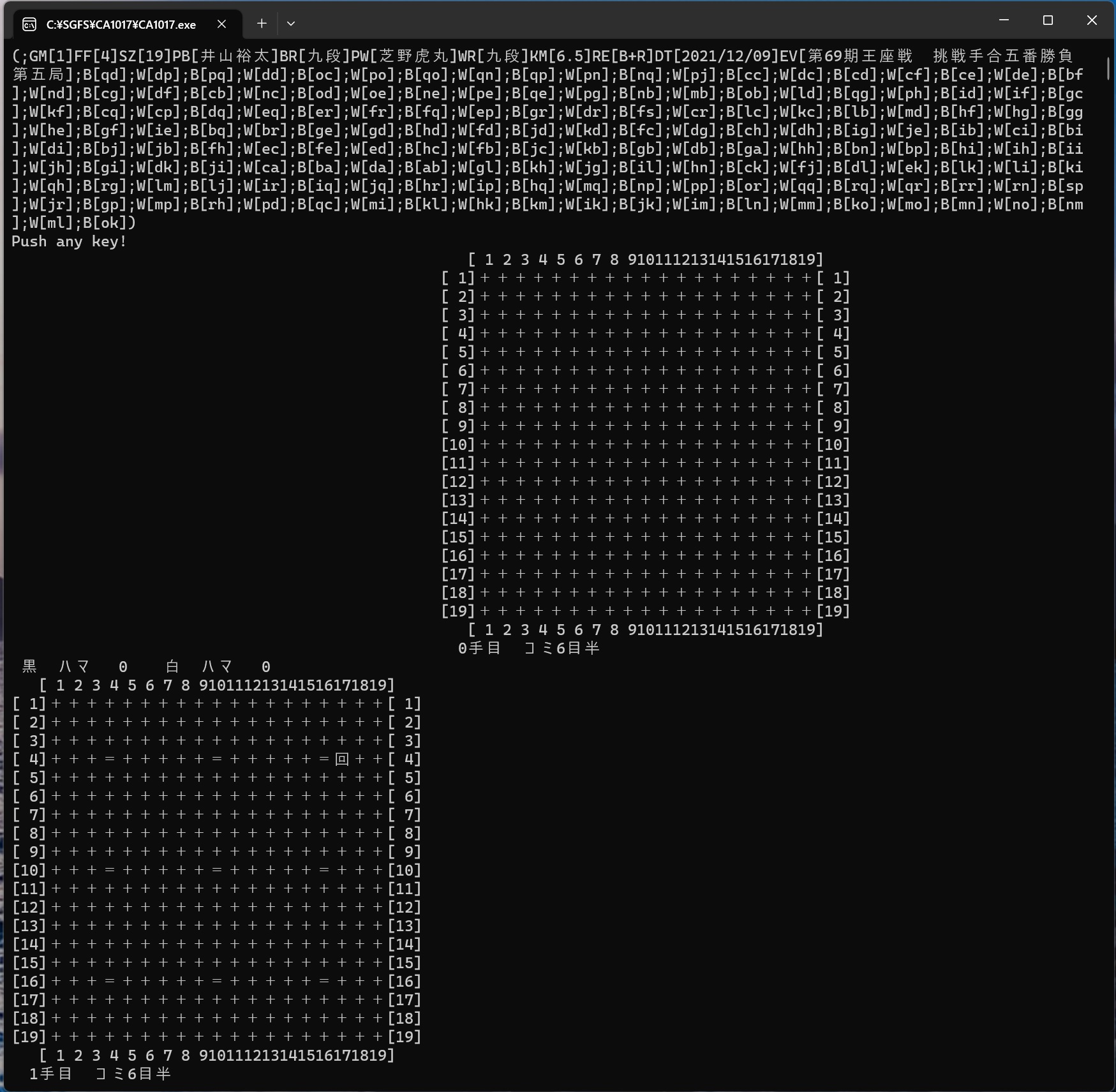This screenshot has height=1092, width=1116.
Task: Click the 回 stone marker on the lower board
Action: tap(342, 759)
